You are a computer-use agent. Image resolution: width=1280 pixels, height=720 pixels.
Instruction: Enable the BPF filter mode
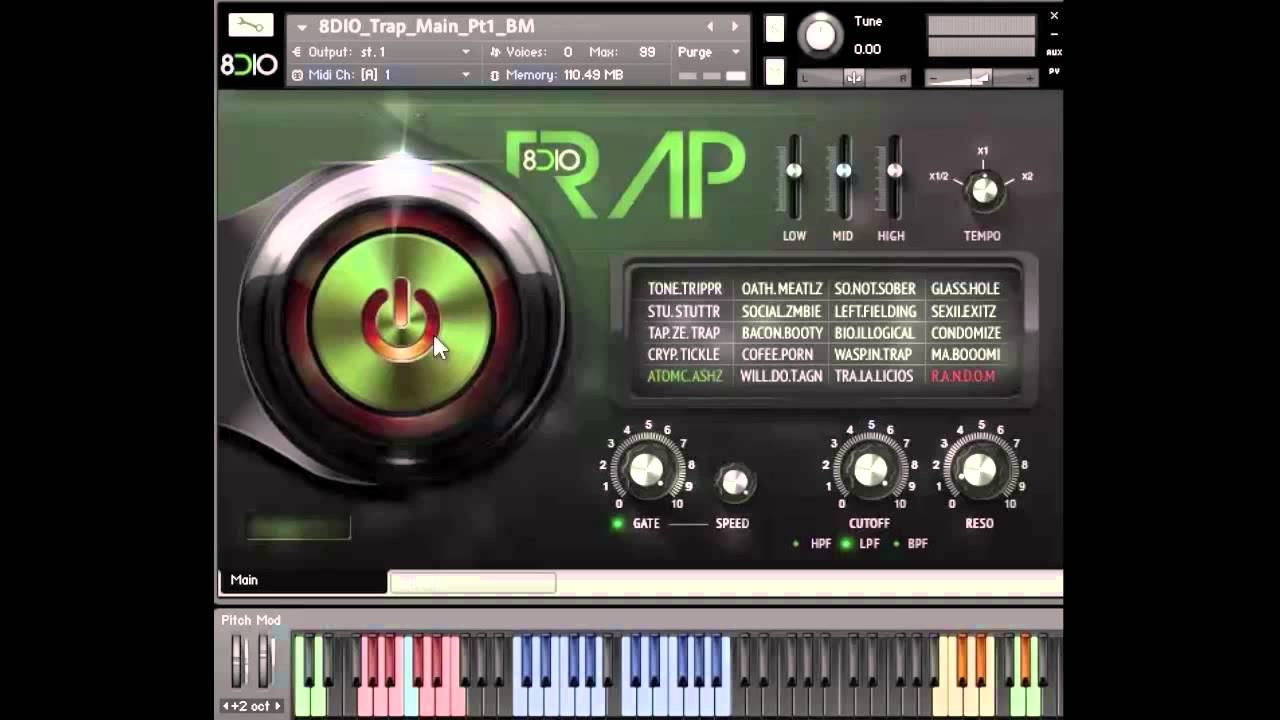click(x=896, y=544)
